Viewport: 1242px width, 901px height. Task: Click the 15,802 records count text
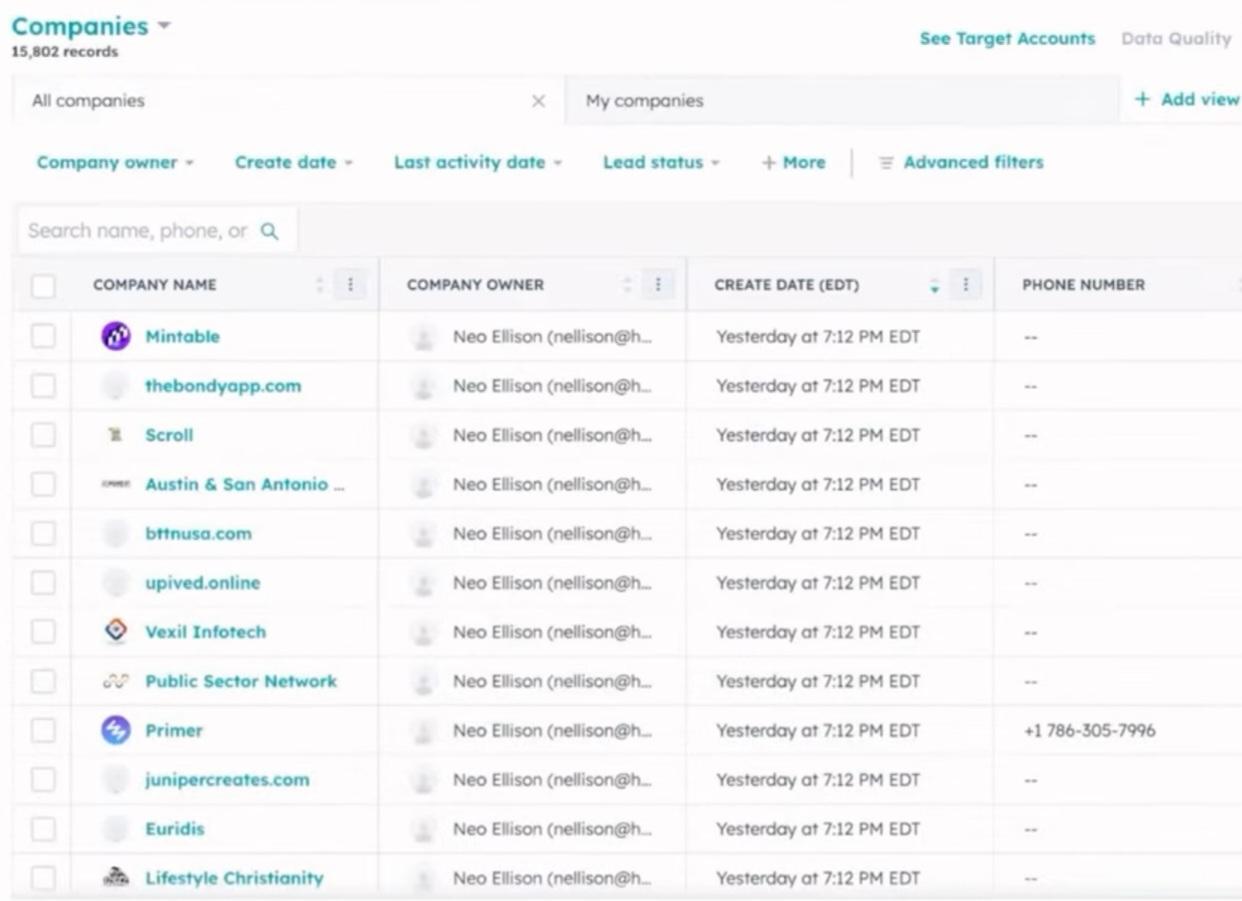pyautogui.click(x=64, y=52)
